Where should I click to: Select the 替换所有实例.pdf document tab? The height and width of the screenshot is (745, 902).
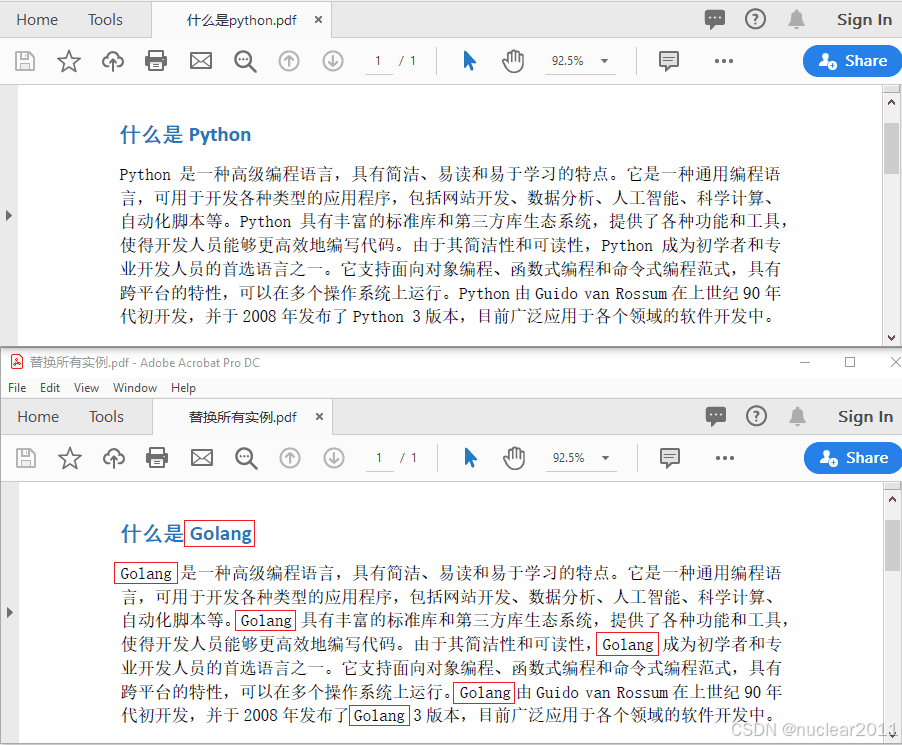(243, 417)
